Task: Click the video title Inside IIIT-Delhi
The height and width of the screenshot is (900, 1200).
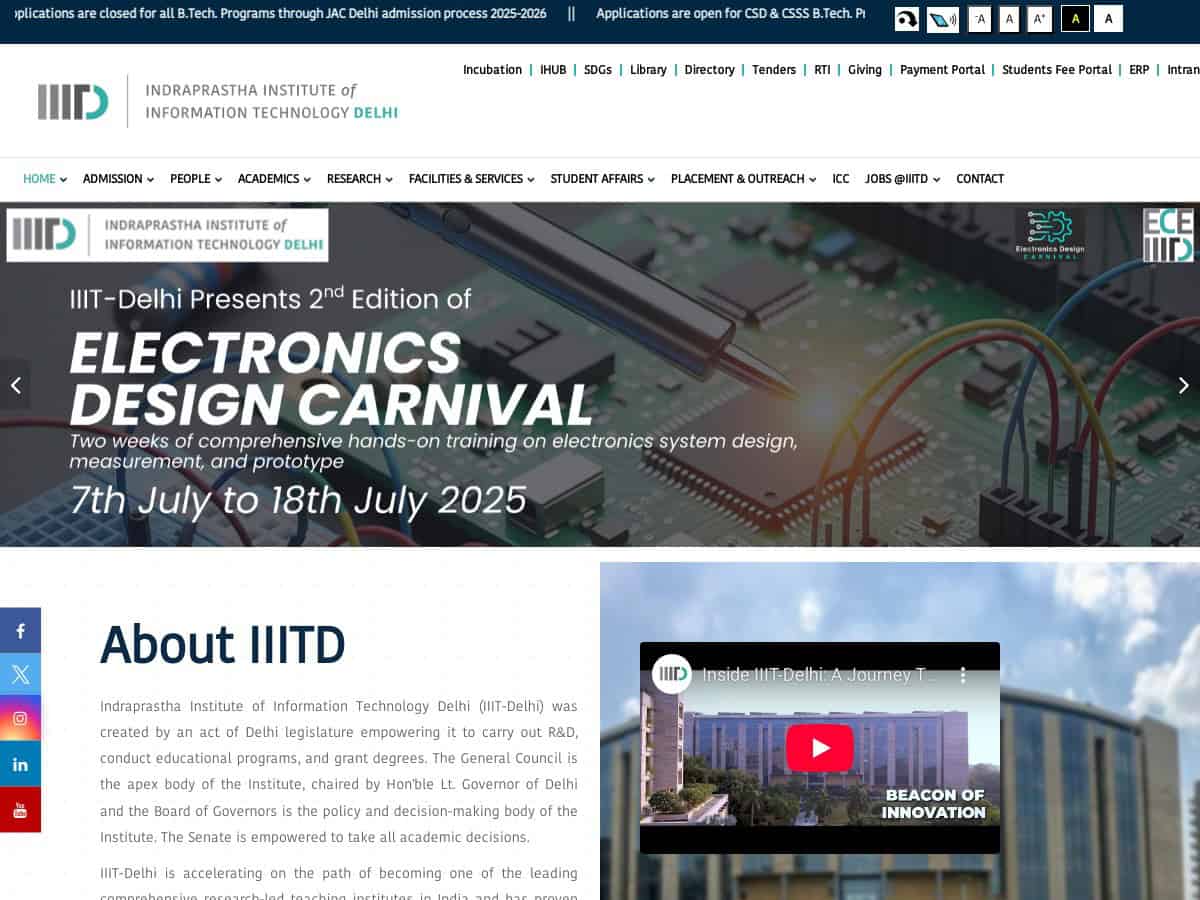Action: 820,675
